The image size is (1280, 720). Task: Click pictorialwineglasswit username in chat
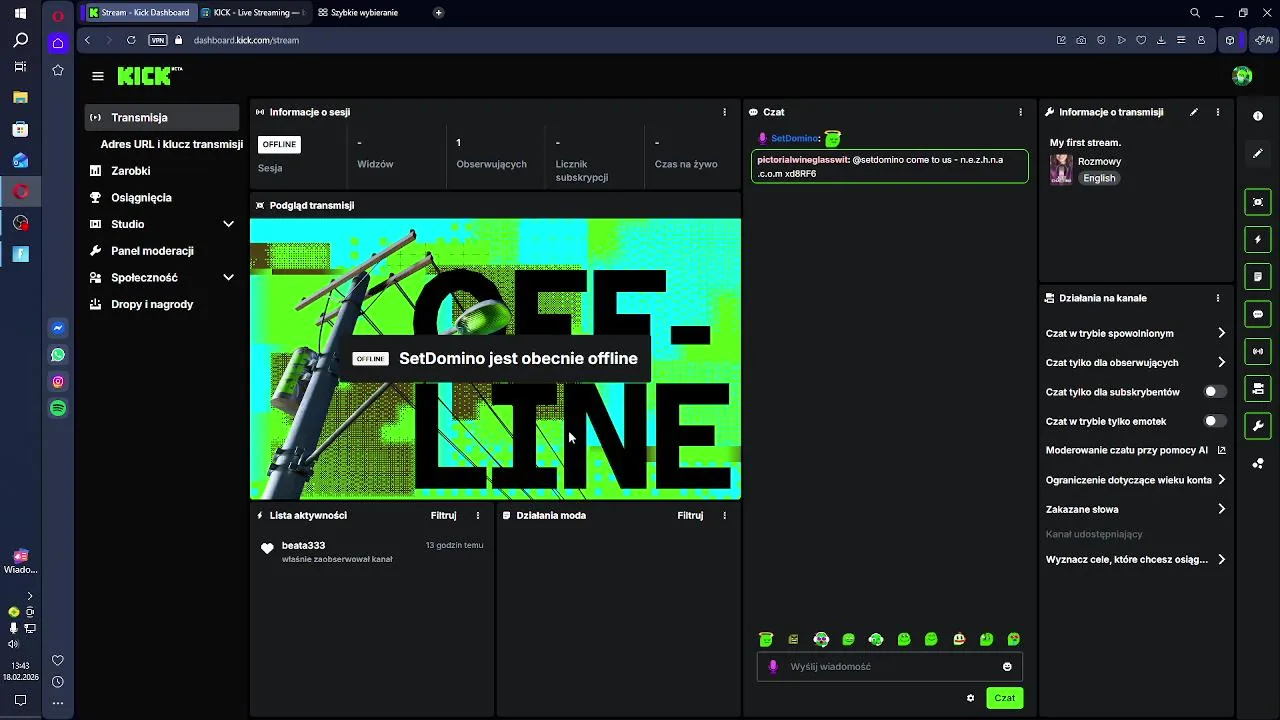click(x=803, y=160)
